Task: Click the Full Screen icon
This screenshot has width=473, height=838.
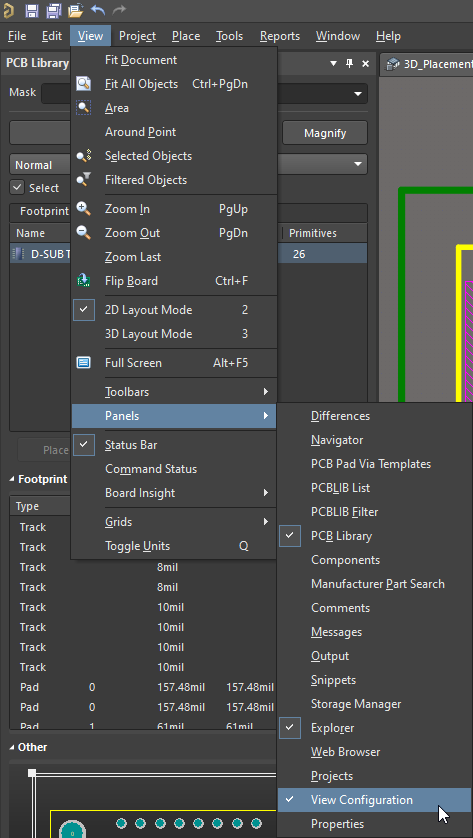Action: pyautogui.click(x=83, y=363)
